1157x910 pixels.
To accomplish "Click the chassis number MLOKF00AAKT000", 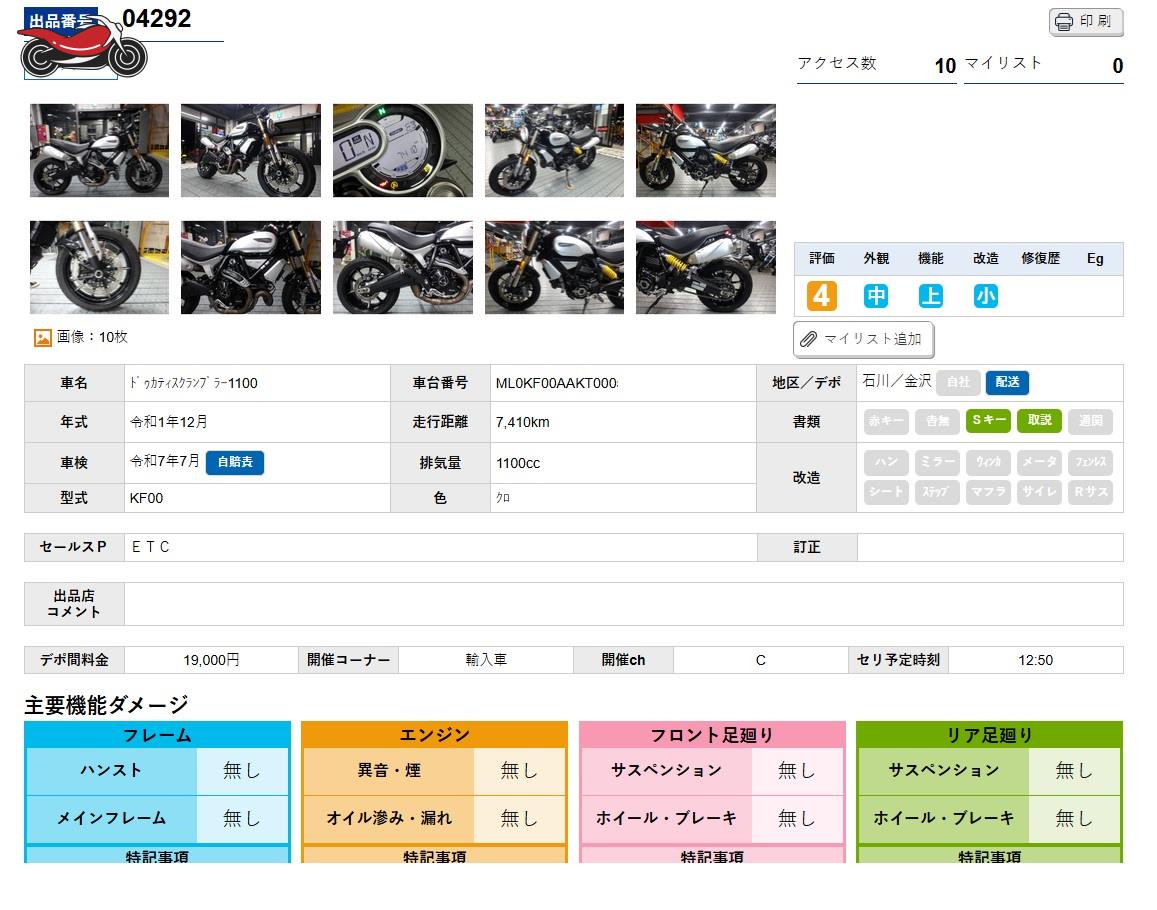I will coord(557,383).
